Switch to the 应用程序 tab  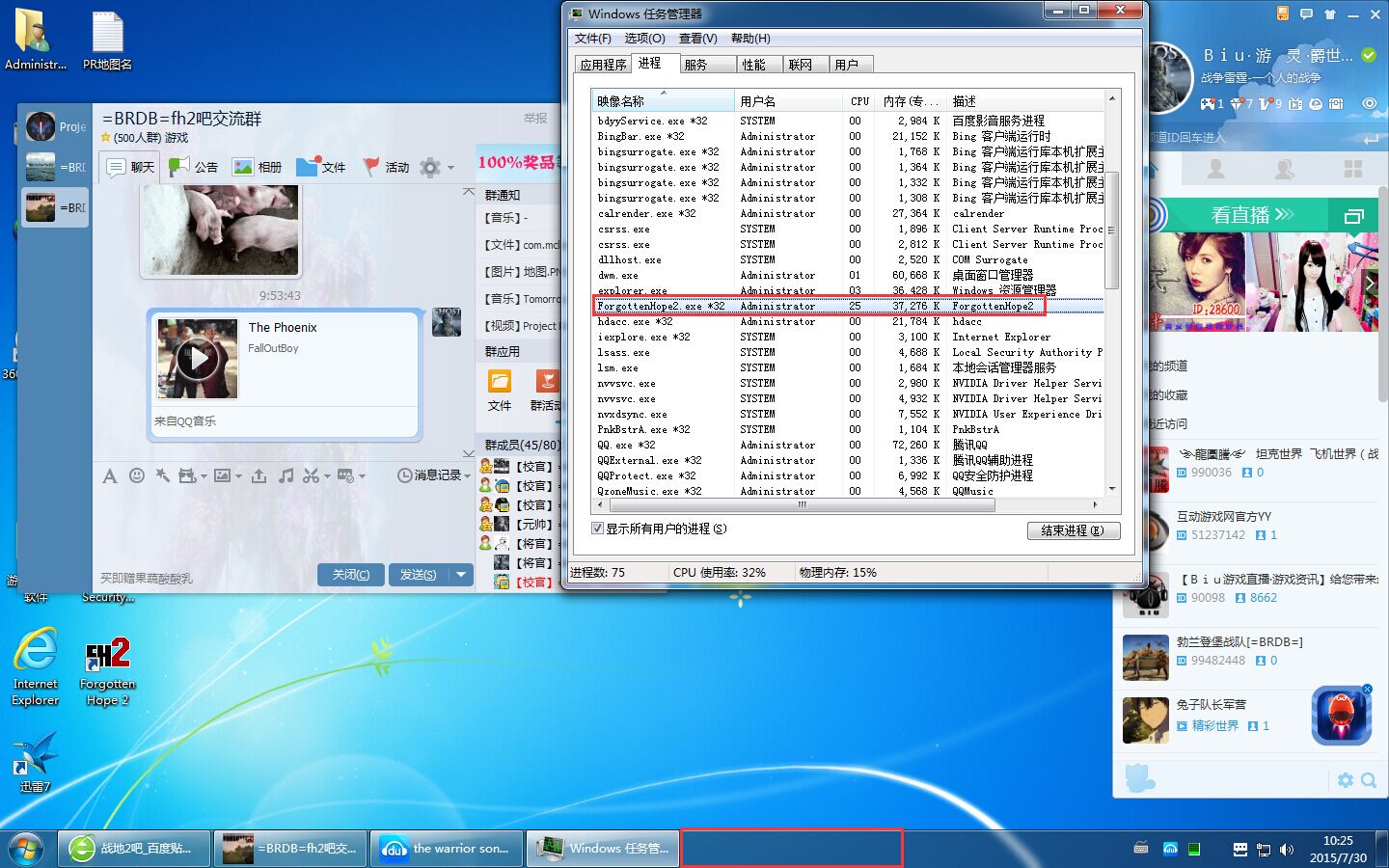point(603,65)
